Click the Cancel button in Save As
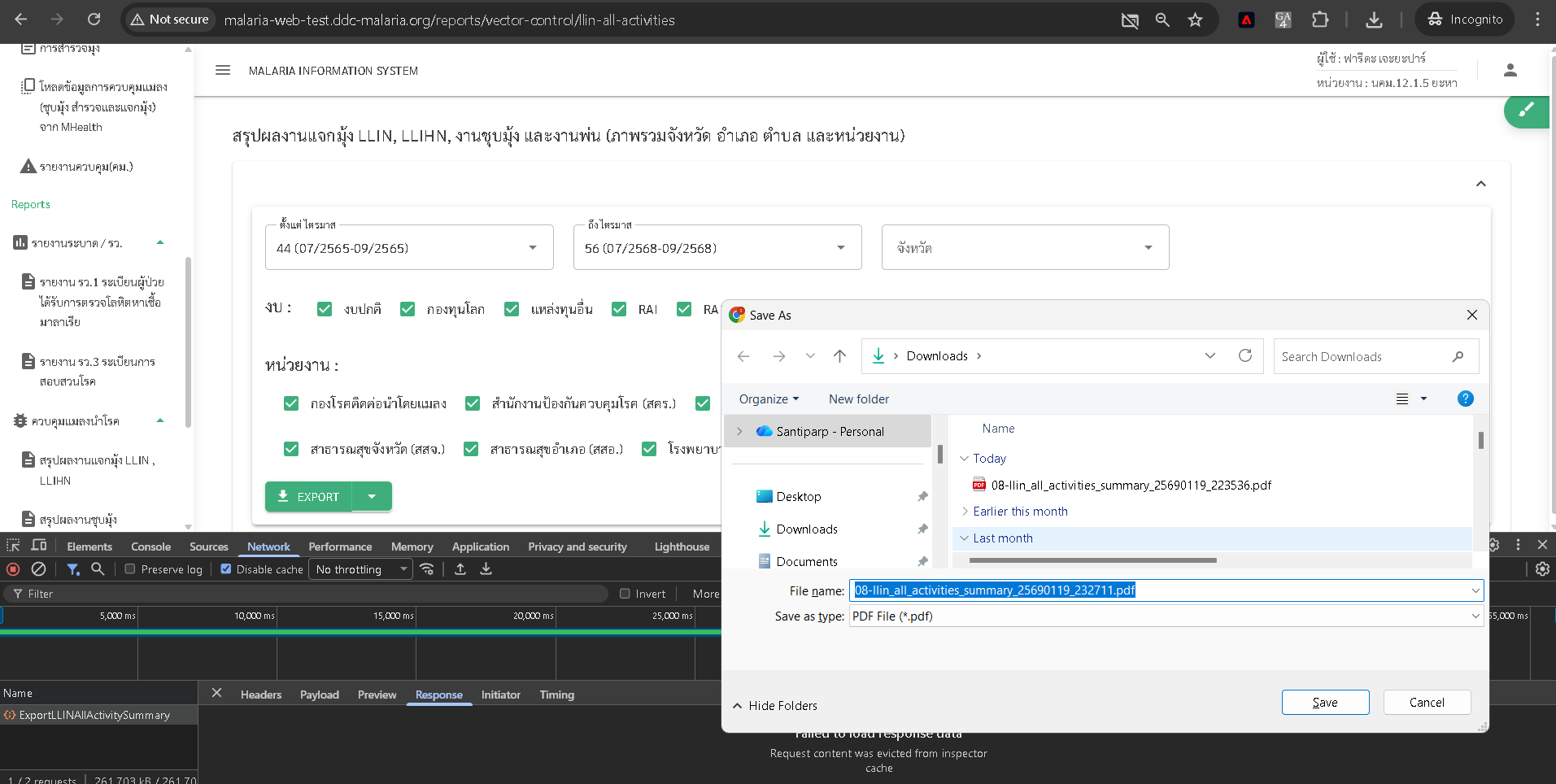 tap(1427, 703)
